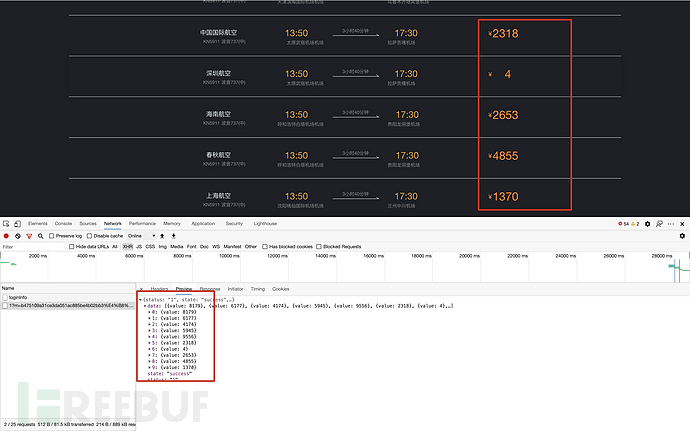Image resolution: width=690 pixels, height=431 pixels.
Task: Expand item 0 with value 8179
Action: pyautogui.click(x=149, y=312)
